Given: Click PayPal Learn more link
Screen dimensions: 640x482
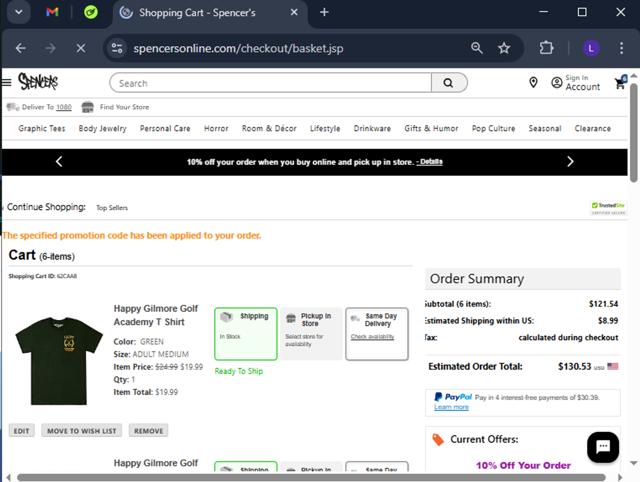Looking at the screenshot, I should (451, 407).
